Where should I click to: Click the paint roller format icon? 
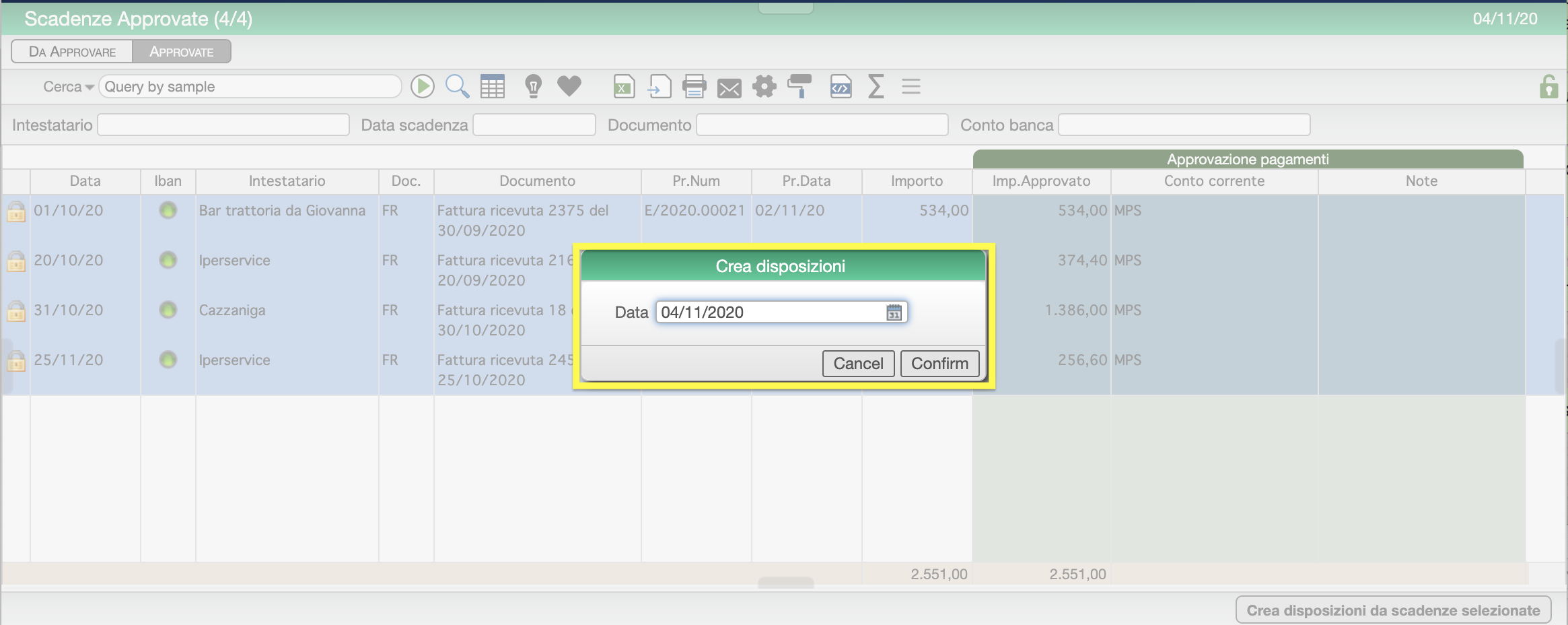(799, 86)
